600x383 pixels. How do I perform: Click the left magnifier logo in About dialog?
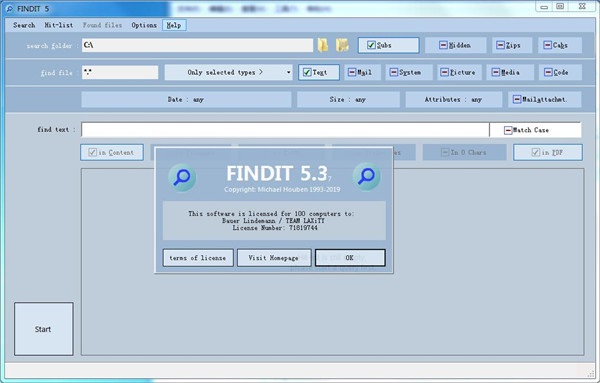tap(182, 178)
